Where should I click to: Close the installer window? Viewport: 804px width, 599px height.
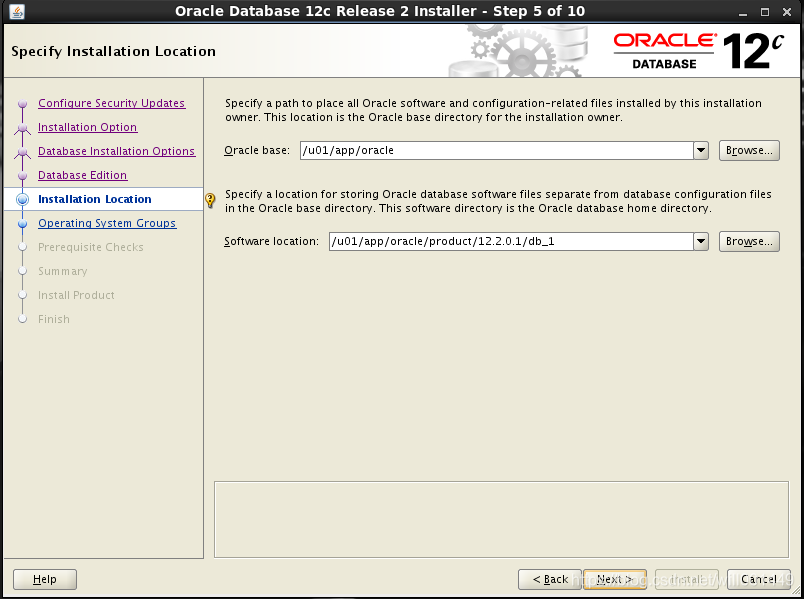pyautogui.click(x=787, y=12)
